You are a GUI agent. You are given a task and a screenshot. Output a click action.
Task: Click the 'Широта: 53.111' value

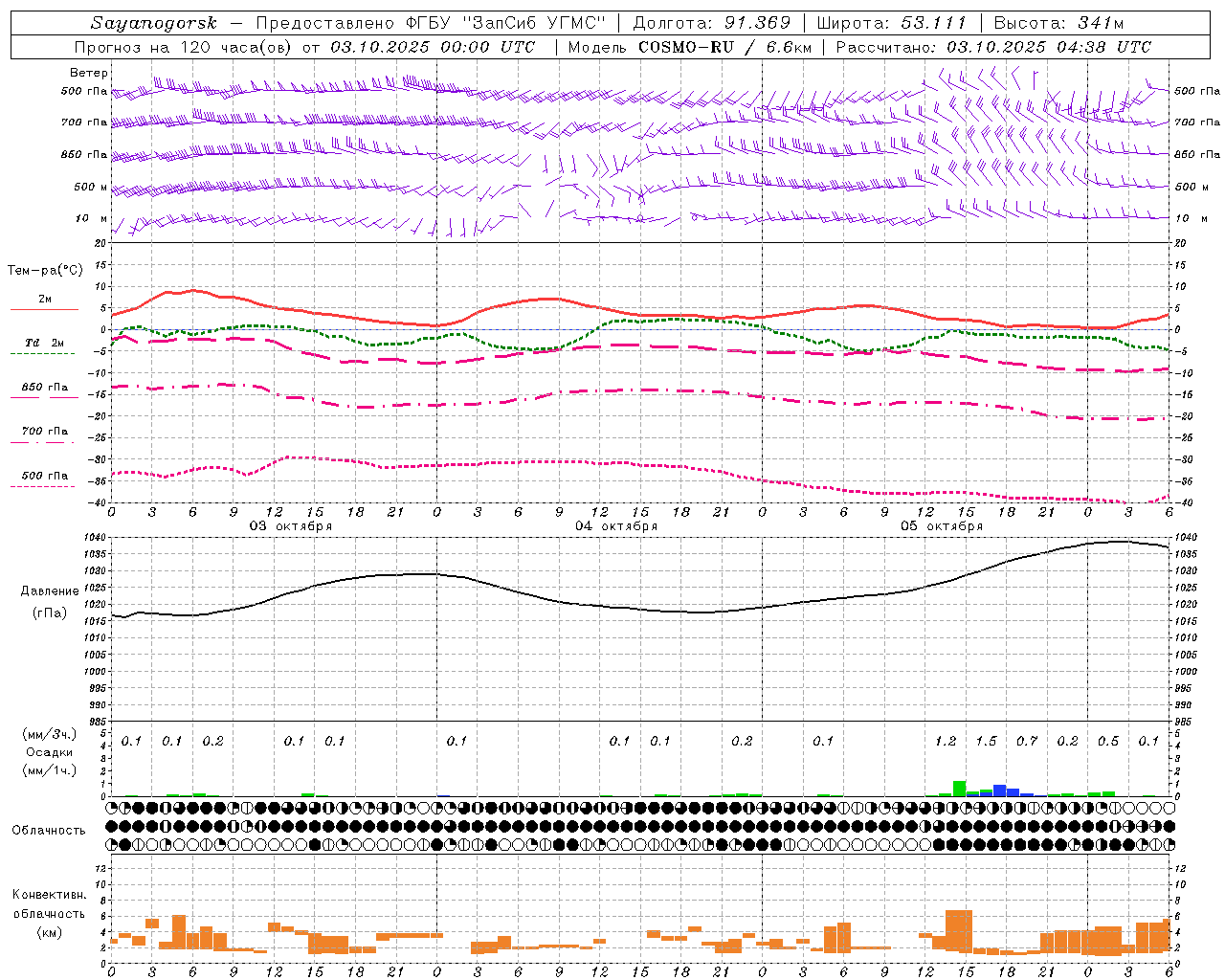892,23
